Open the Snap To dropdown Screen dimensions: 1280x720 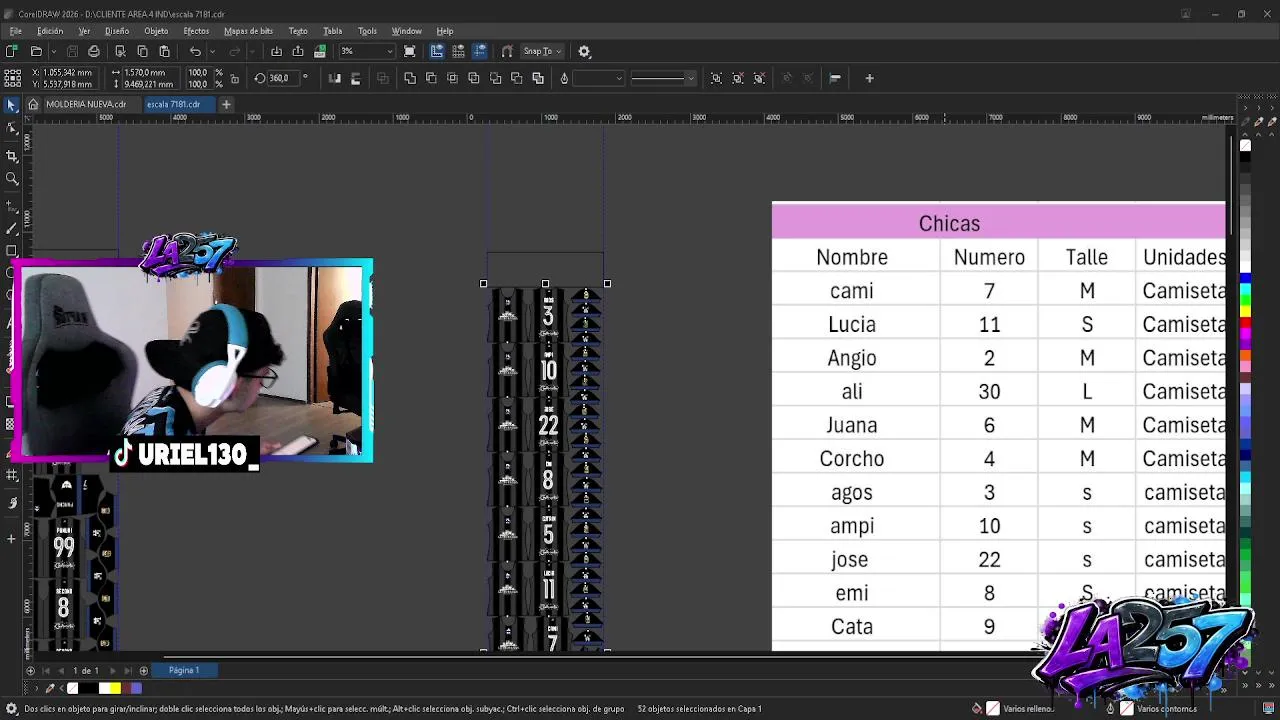[543, 51]
